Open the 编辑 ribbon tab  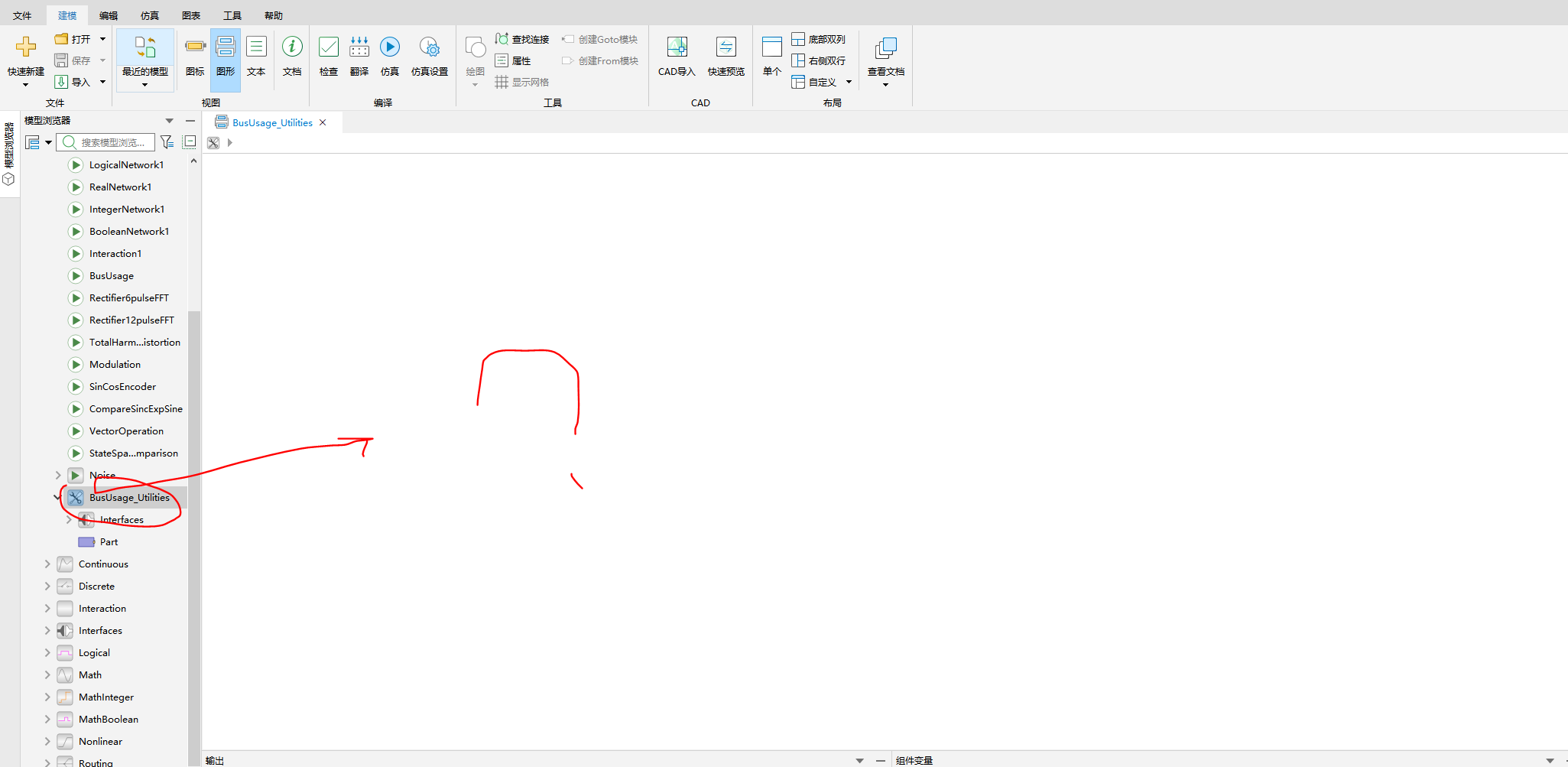109,15
